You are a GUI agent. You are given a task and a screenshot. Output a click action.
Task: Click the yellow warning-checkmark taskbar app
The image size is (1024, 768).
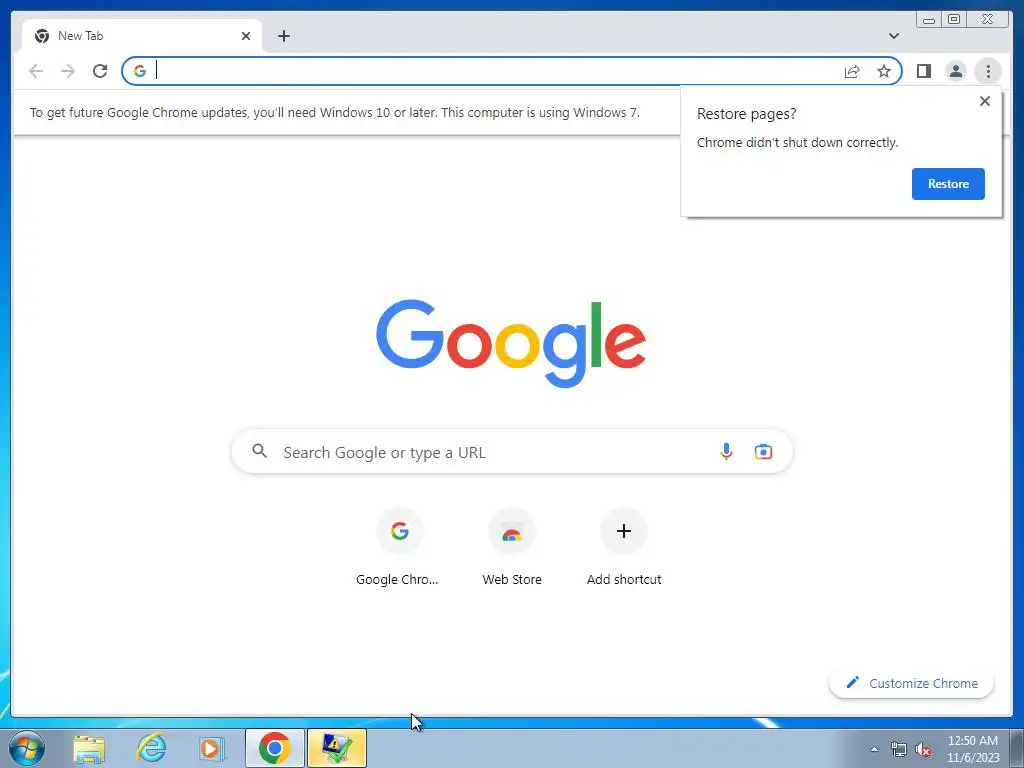[336, 748]
